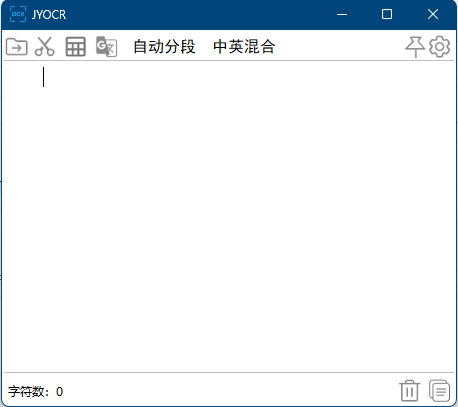The height and width of the screenshot is (407, 458).
Task: Click inside the empty OCR text area
Action: coord(229,217)
